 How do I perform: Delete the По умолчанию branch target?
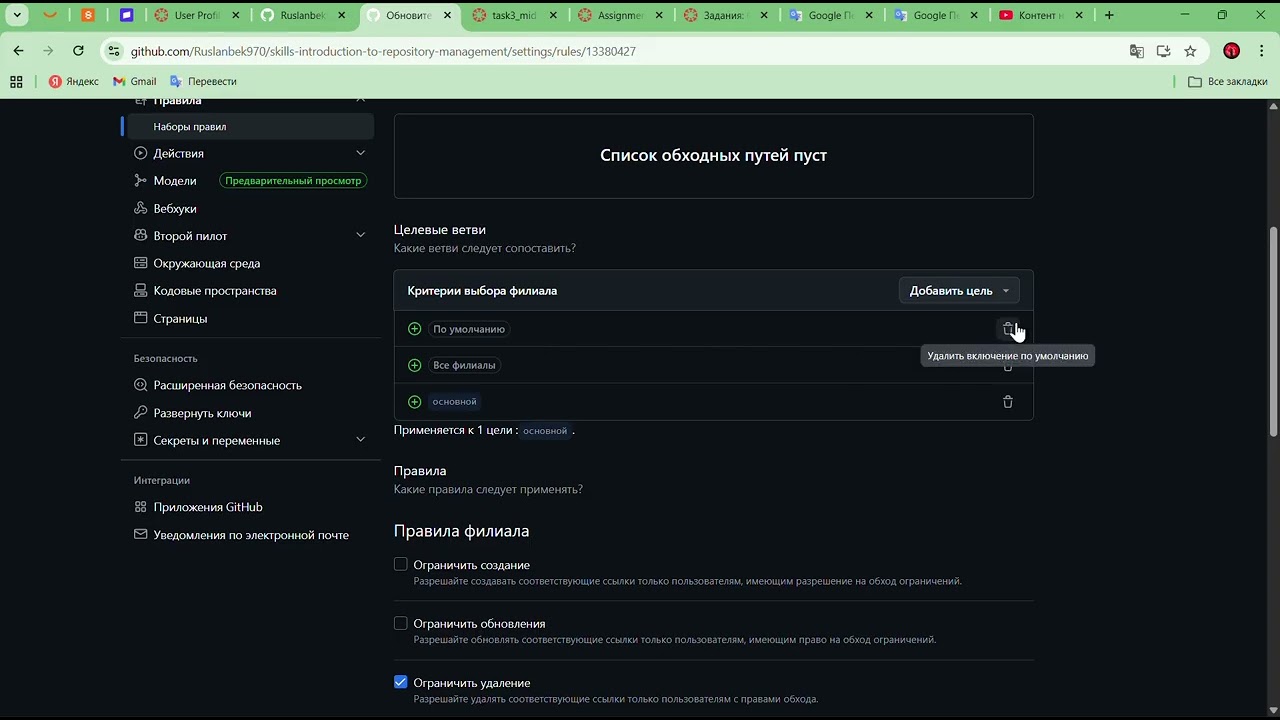click(1008, 329)
